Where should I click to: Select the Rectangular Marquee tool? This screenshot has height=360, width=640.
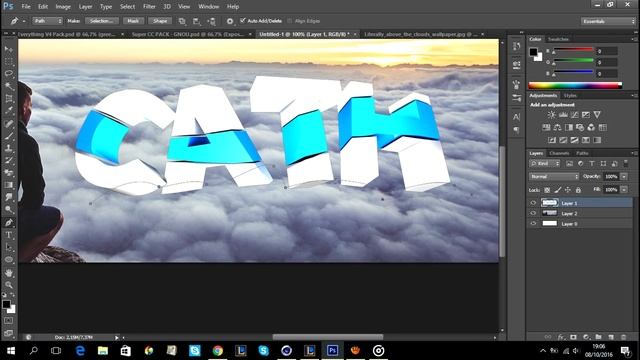point(9,62)
